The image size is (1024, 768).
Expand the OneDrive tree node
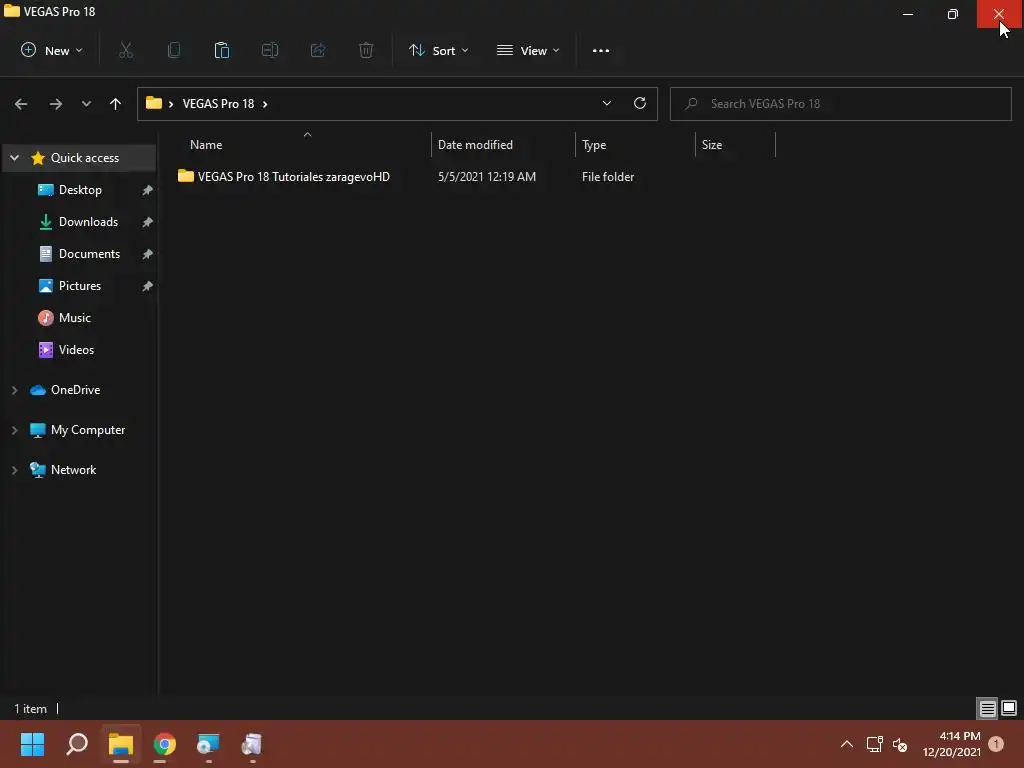click(x=14, y=390)
